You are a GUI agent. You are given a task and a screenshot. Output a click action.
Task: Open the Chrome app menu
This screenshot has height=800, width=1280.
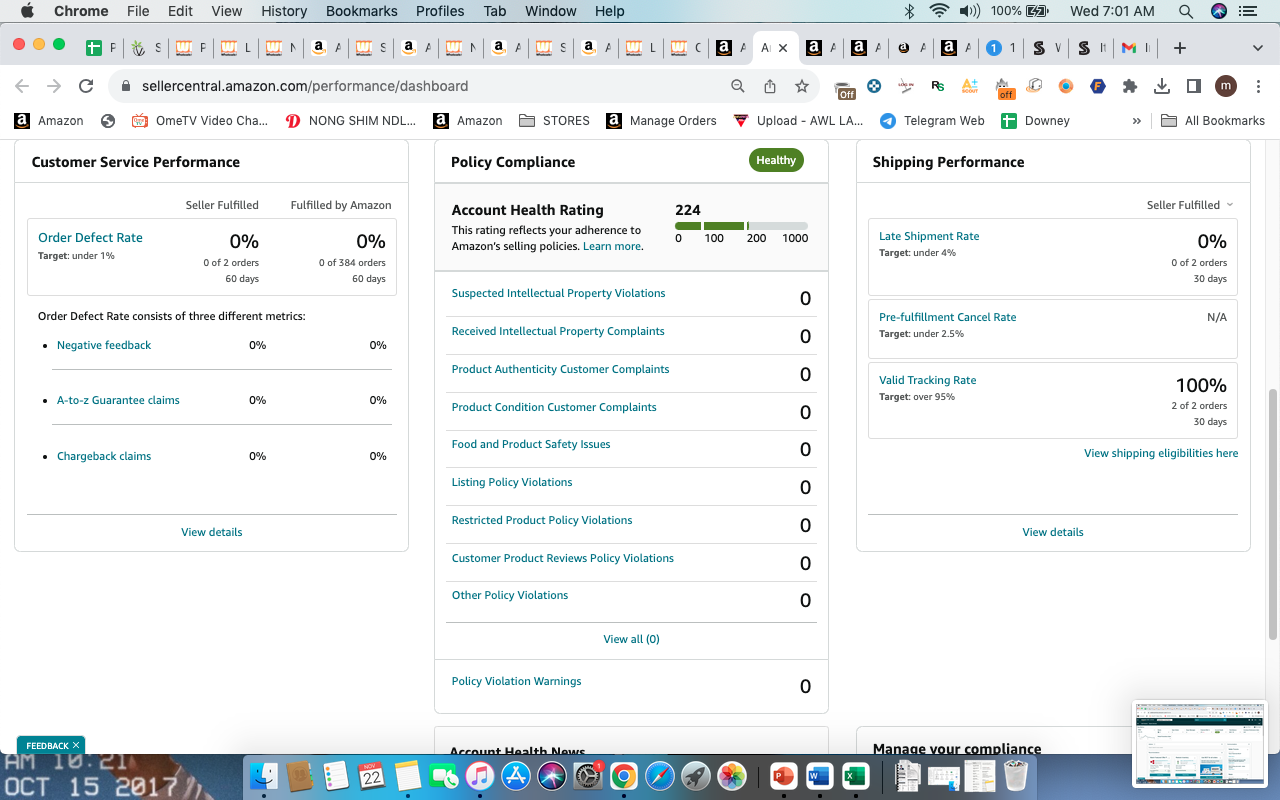click(x=81, y=11)
